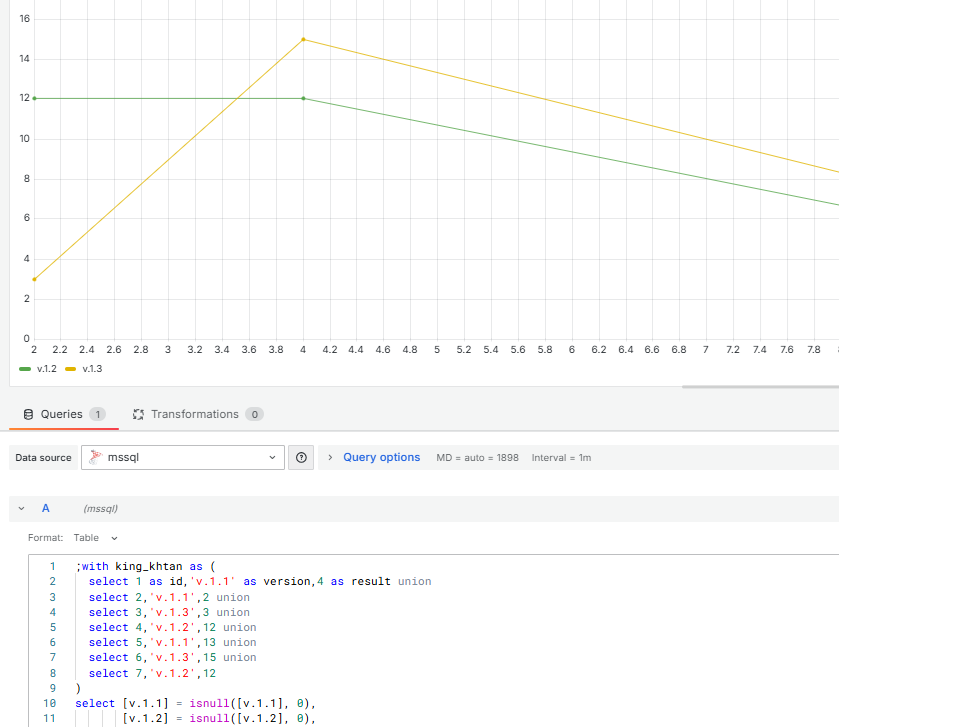978x727 pixels.
Task: Click SQL line 'select 3,'v.1.3',3 union'
Action: (169, 612)
